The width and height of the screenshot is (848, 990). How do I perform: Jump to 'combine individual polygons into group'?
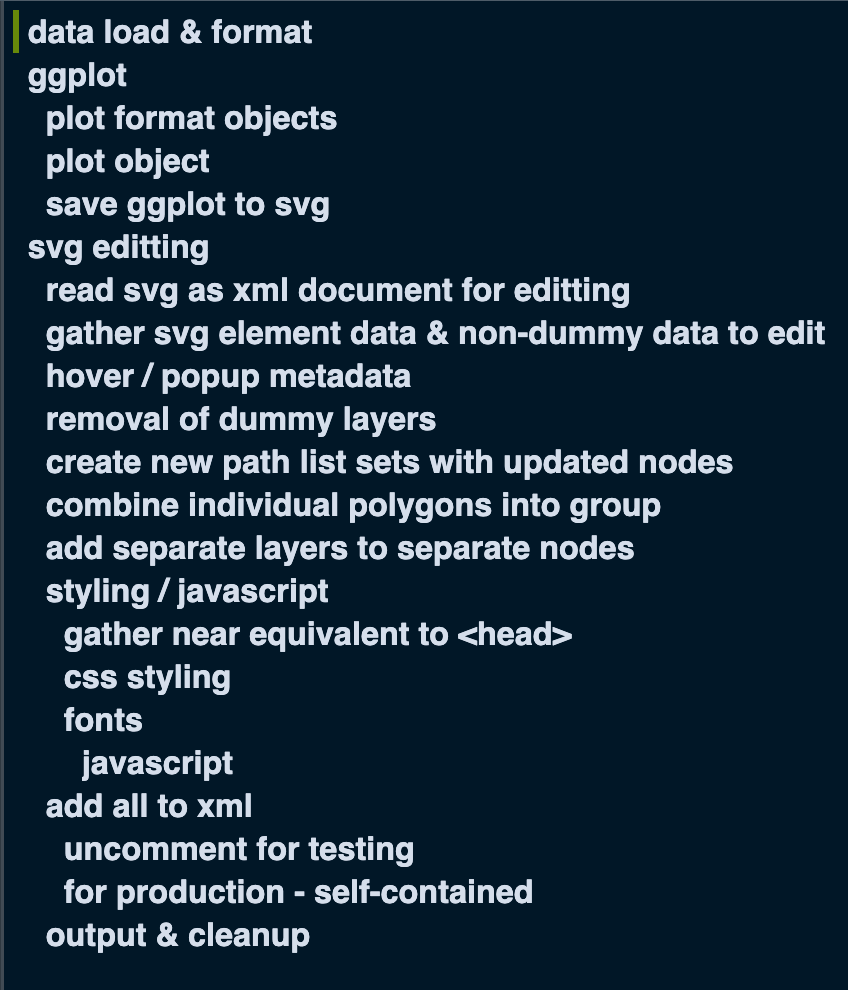[353, 505]
